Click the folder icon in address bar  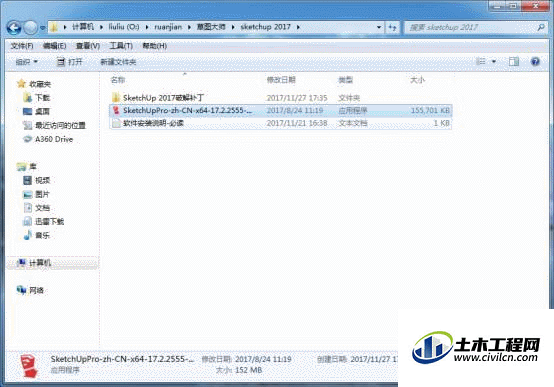(54, 27)
